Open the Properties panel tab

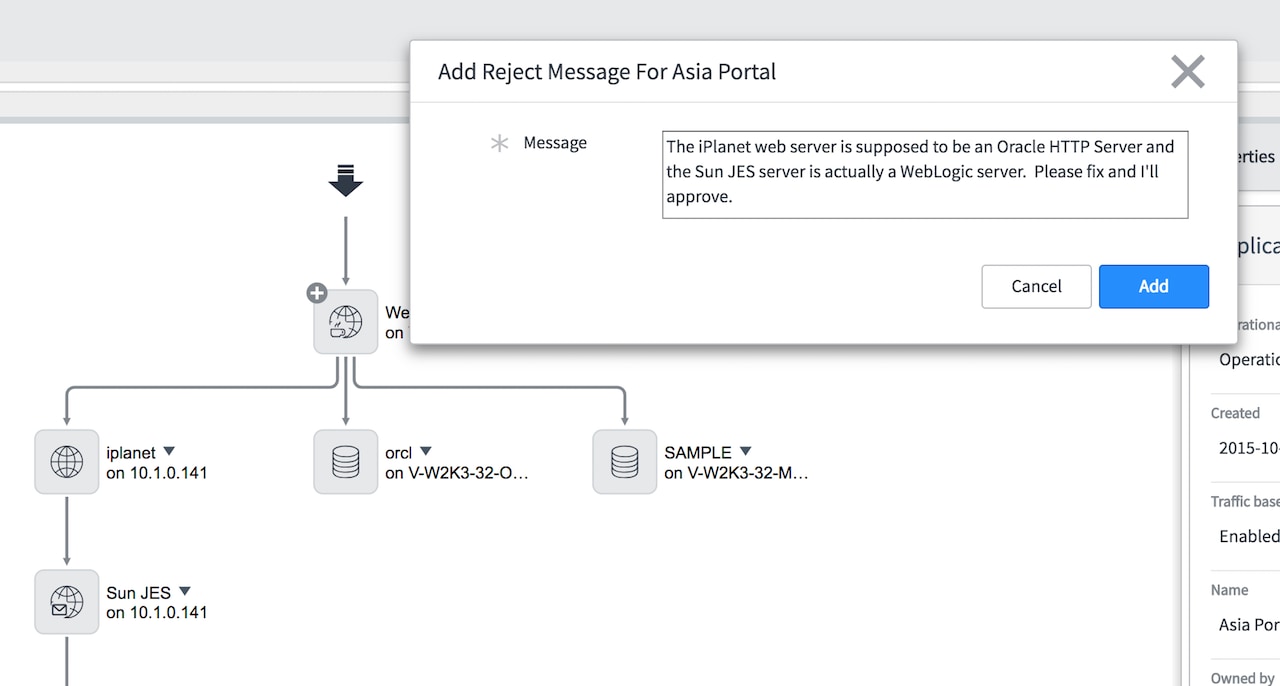click(x=1253, y=156)
